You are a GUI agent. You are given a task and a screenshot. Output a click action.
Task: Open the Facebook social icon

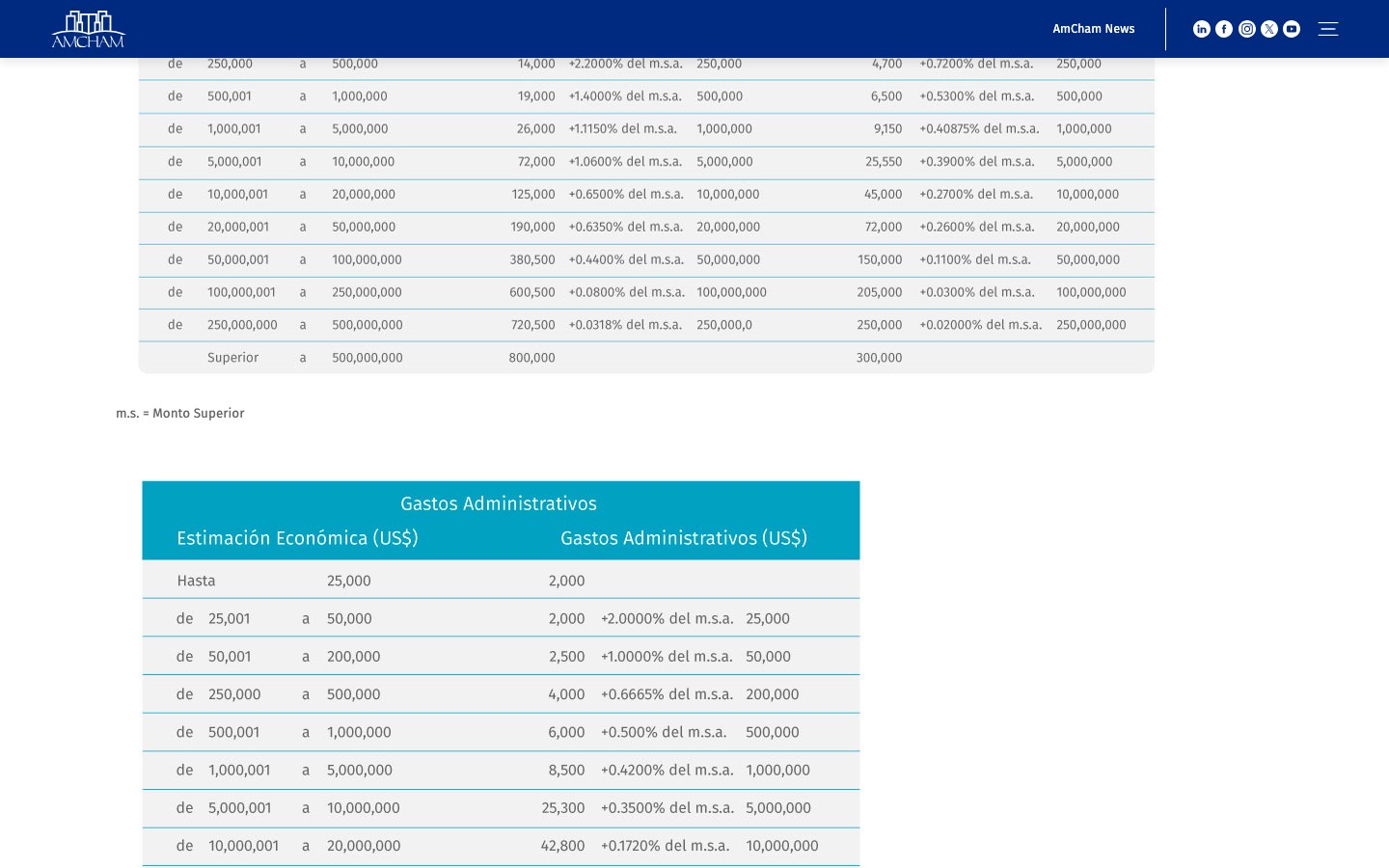click(1224, 29)
